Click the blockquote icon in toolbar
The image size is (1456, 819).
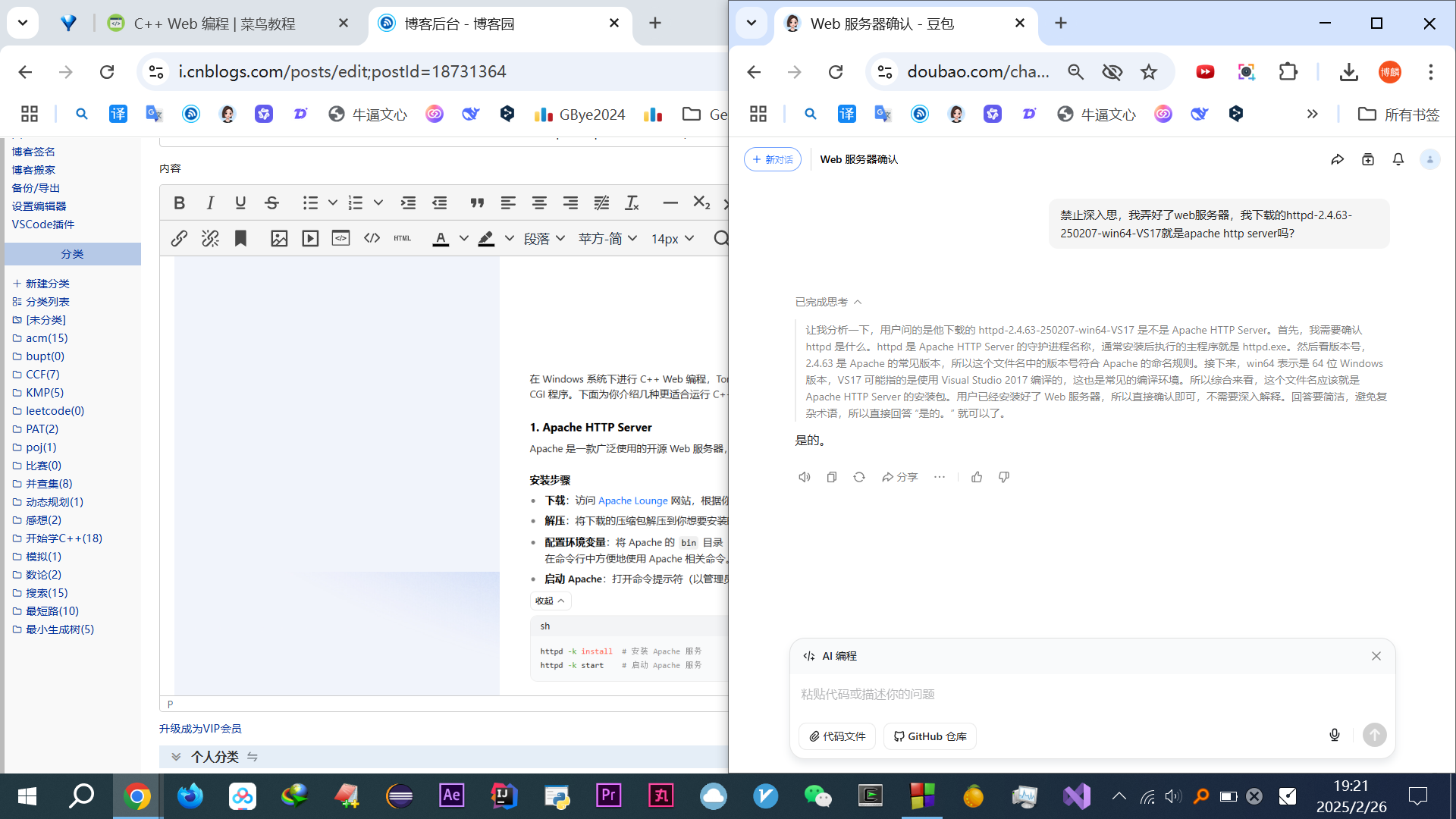(476, 202)
